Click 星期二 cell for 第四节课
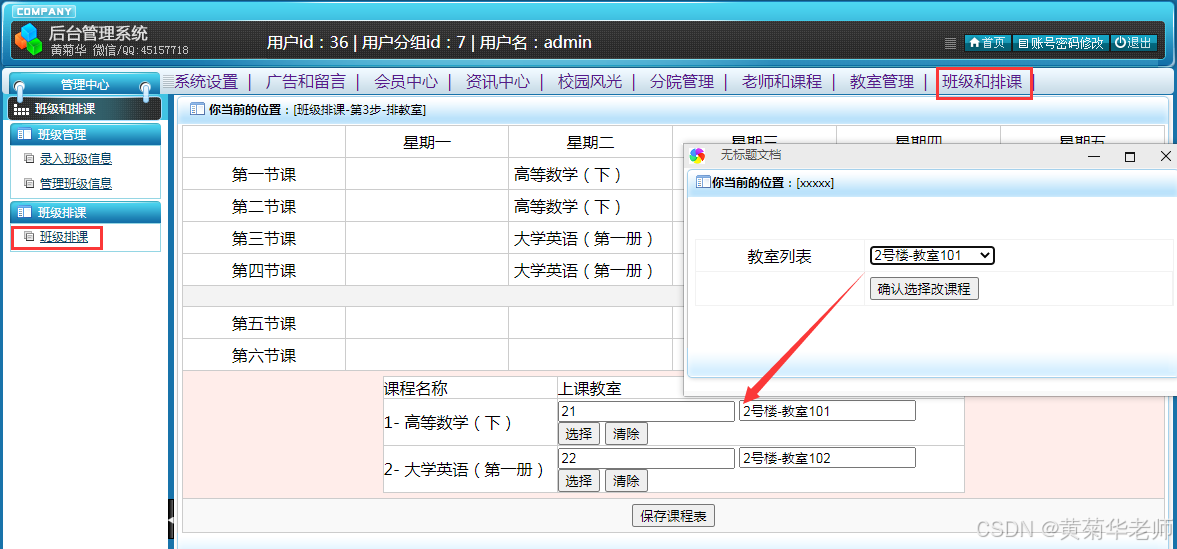Screen dimensions: 1177x549 (590, 270)
